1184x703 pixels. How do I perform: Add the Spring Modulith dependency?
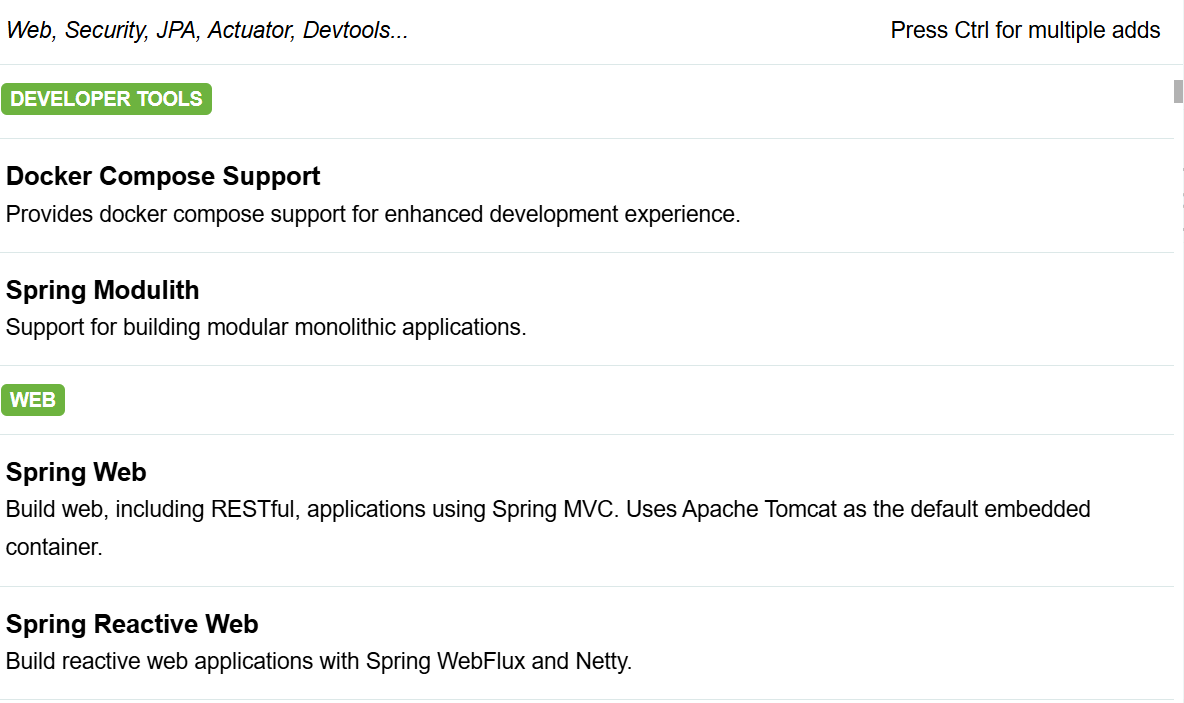point(587,309)
